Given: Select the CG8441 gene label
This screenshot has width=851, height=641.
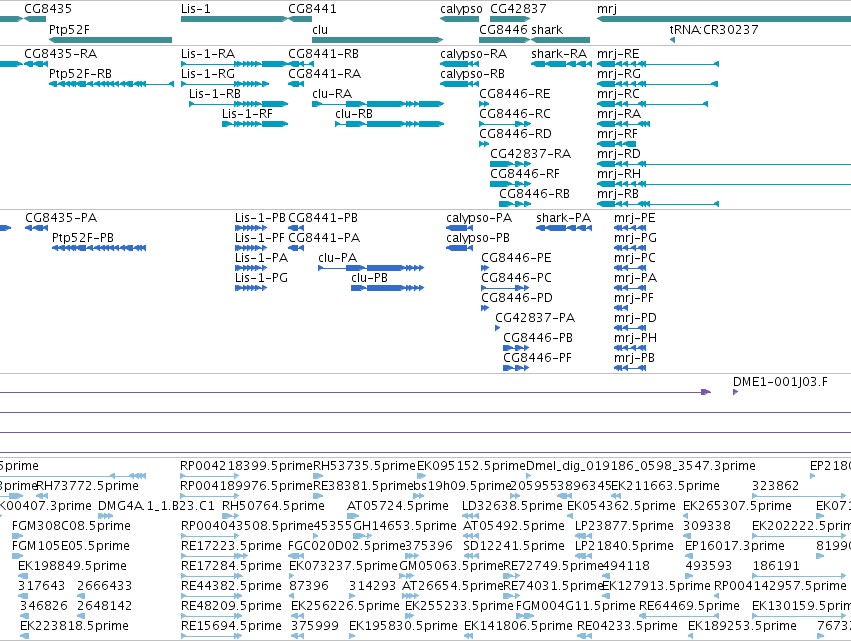Looking at the screenshot, I should [x=312, y=9].
